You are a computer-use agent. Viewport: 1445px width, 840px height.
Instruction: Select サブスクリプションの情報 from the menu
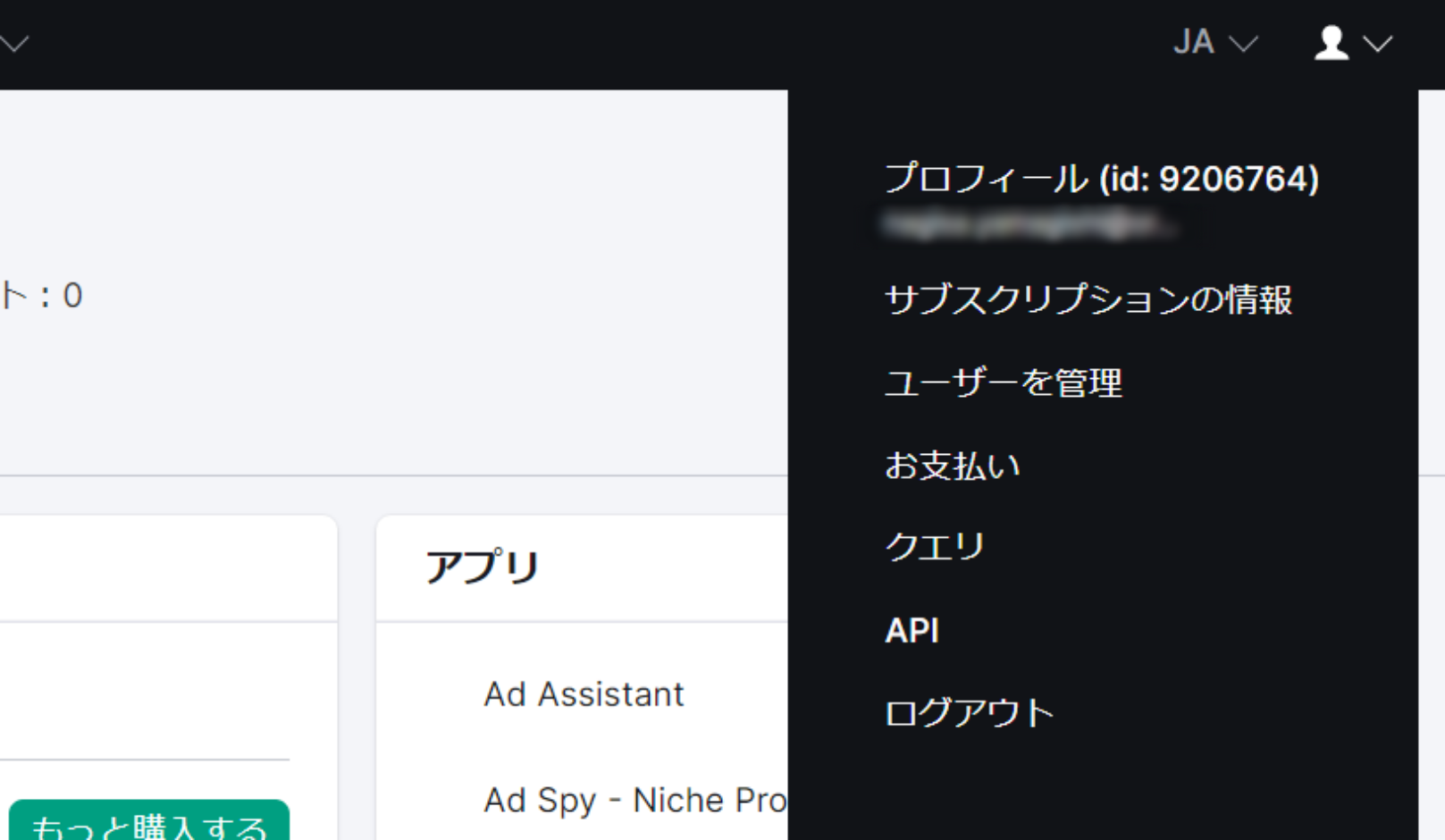pyautogui.click(x=1088, y=299)
